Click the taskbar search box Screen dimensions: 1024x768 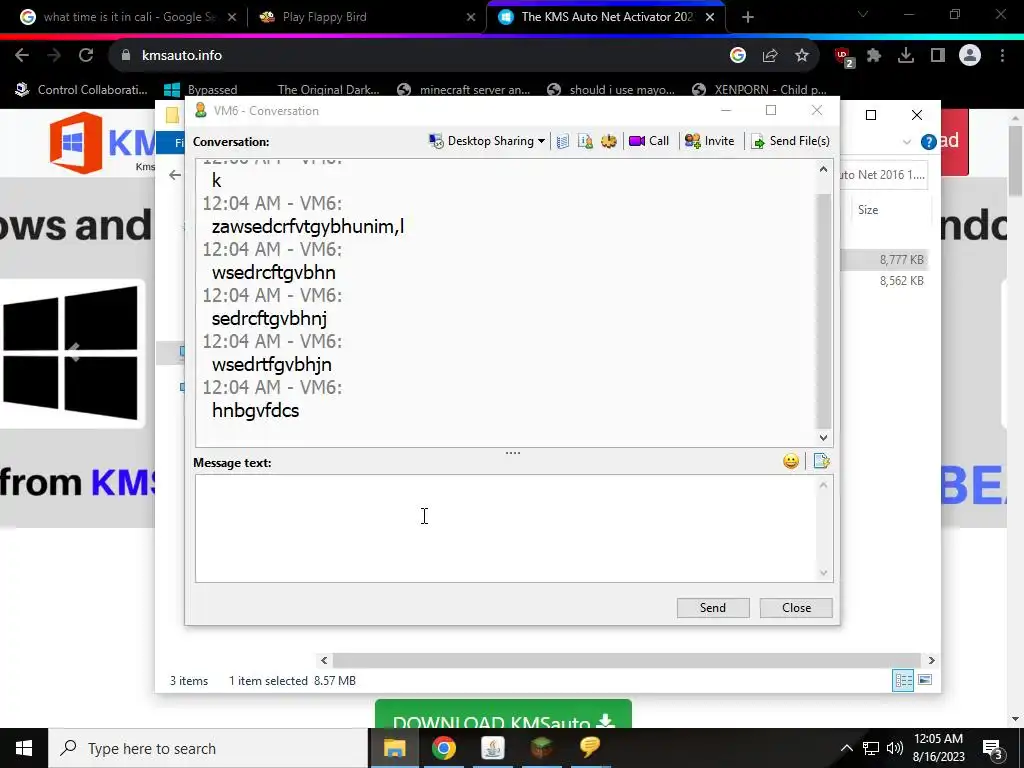tap(208, 748)
